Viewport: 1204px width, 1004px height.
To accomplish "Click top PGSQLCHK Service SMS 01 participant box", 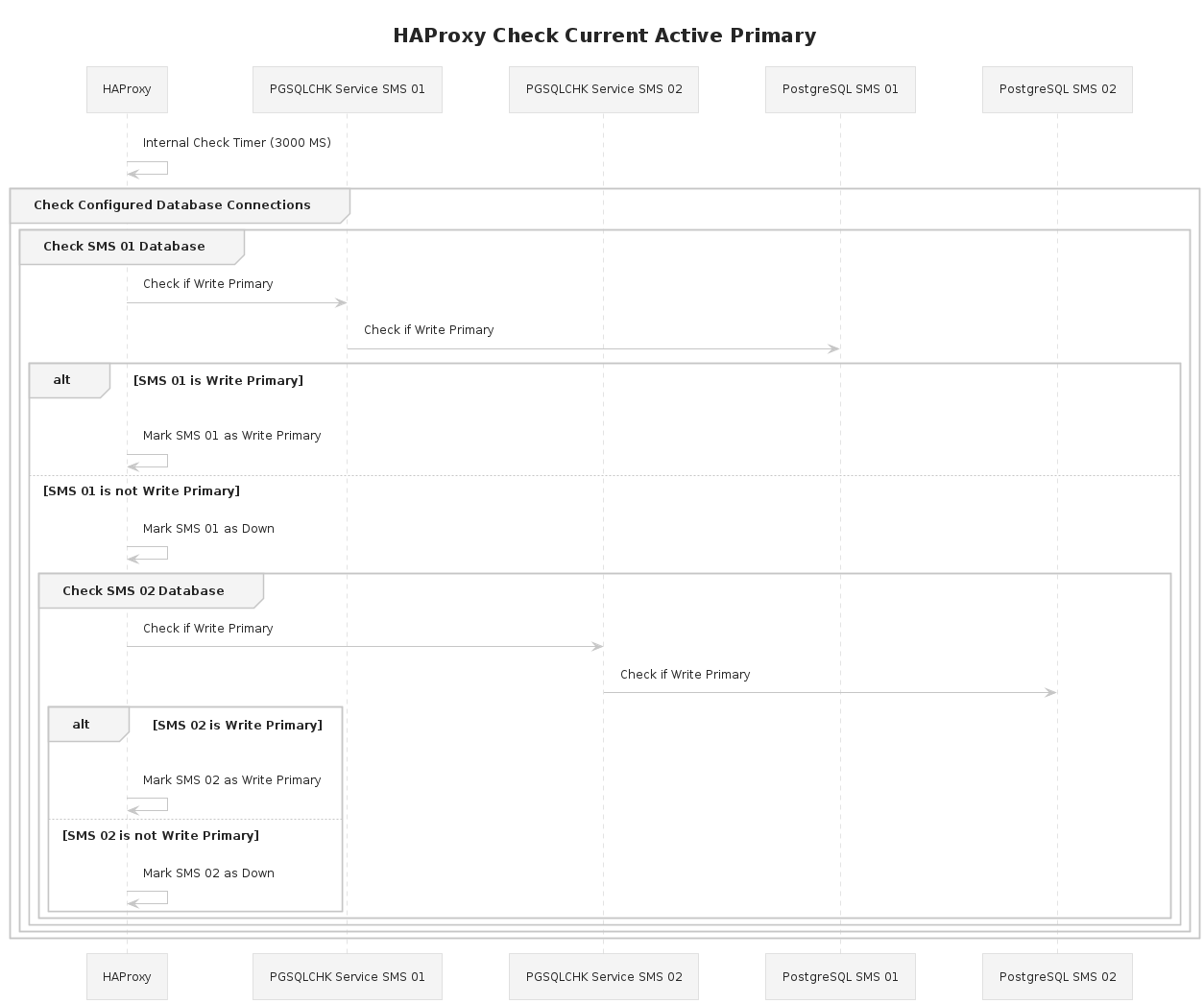I will 347,89.
